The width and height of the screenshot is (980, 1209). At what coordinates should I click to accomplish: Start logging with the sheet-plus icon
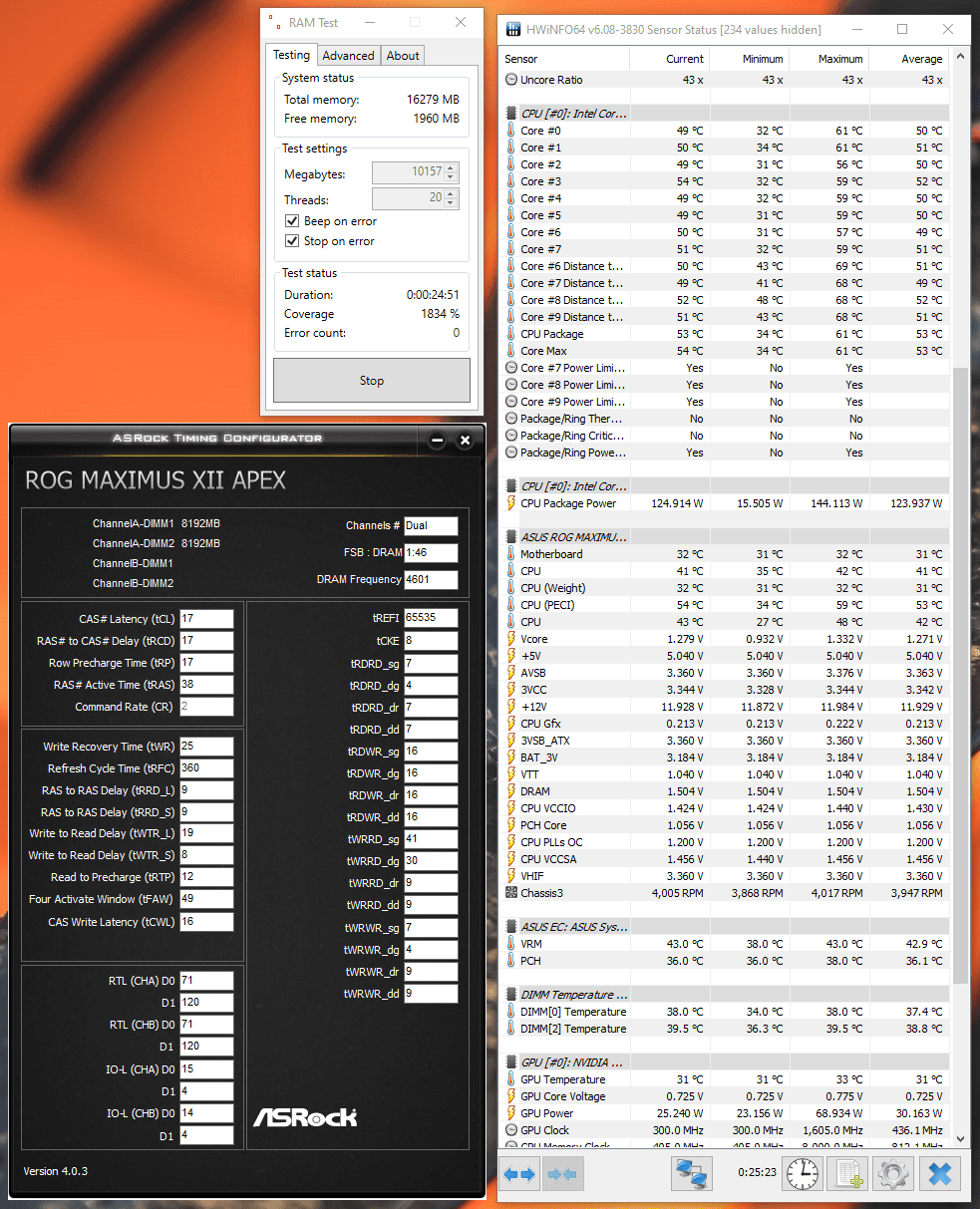click(848, 1174)
